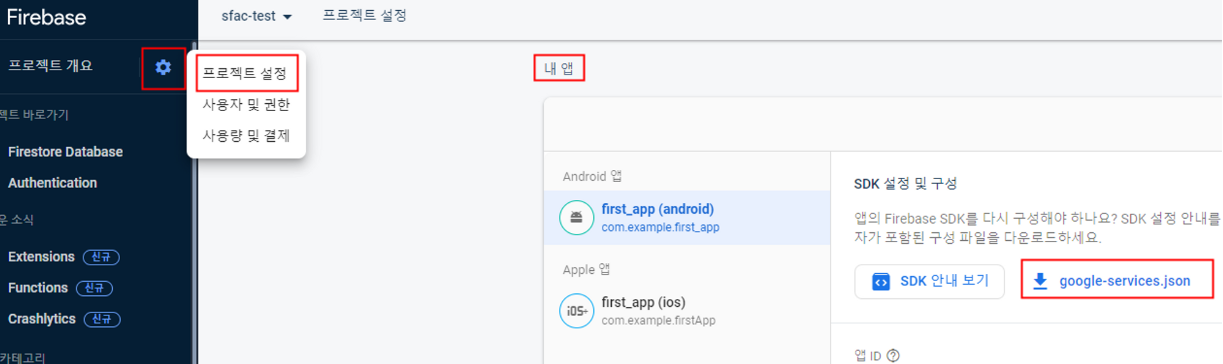Select the first_app (ios) app row
This screenshot has width=1223, height=364.
687,310
